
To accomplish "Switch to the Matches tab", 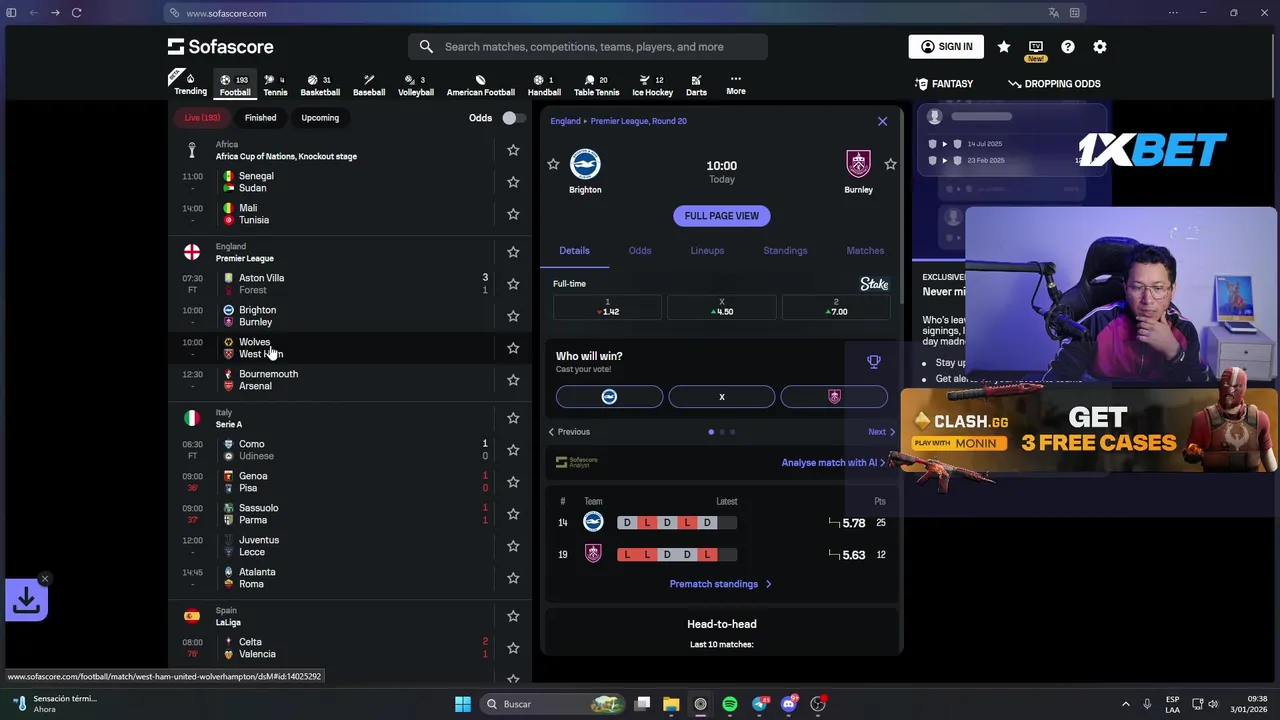I will (865, 251).
